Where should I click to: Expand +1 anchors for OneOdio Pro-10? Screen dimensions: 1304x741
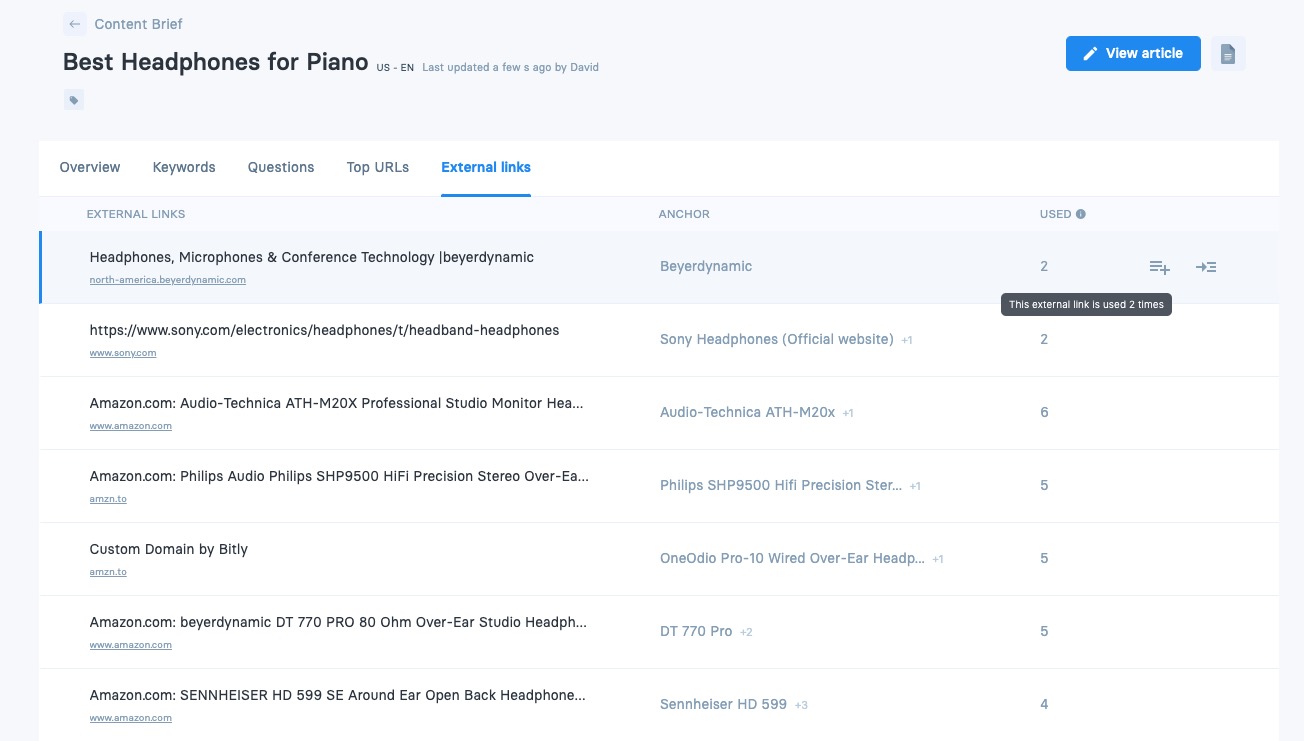coord(938,559)
